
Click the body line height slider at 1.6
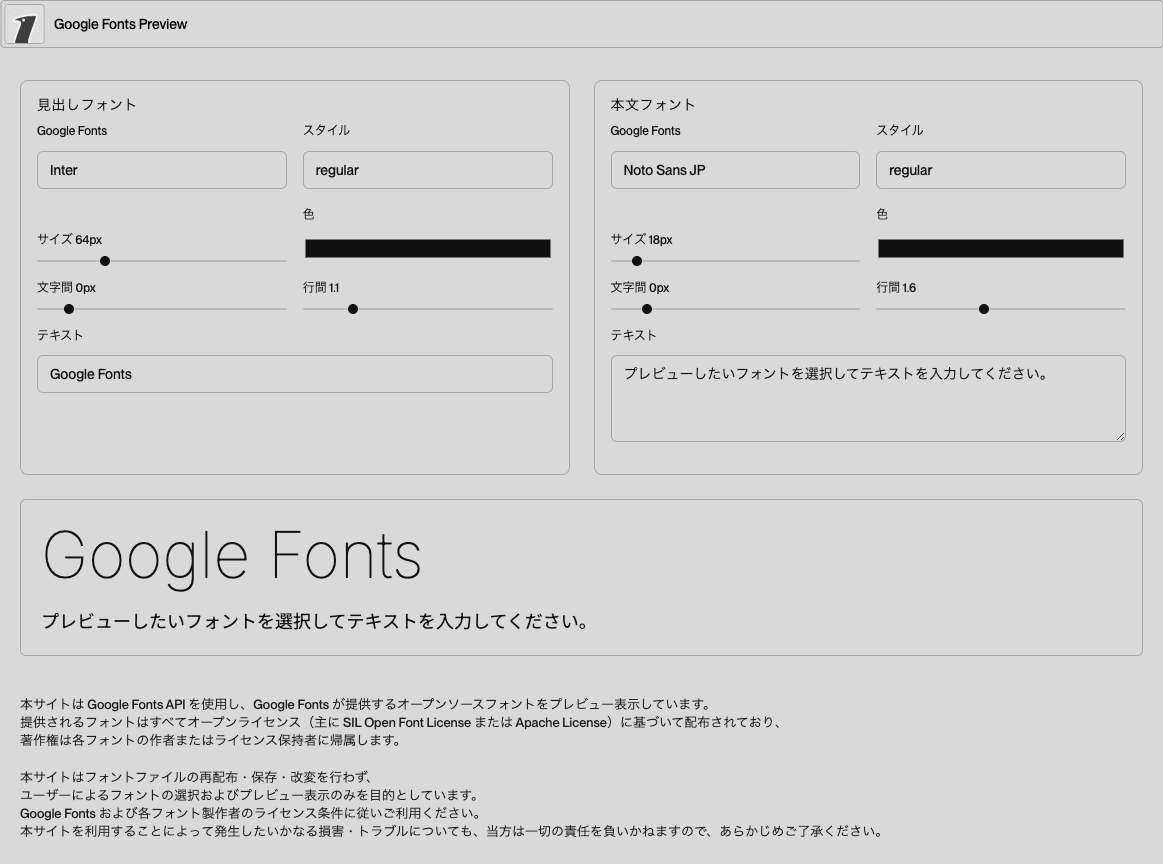(1001, 309)
